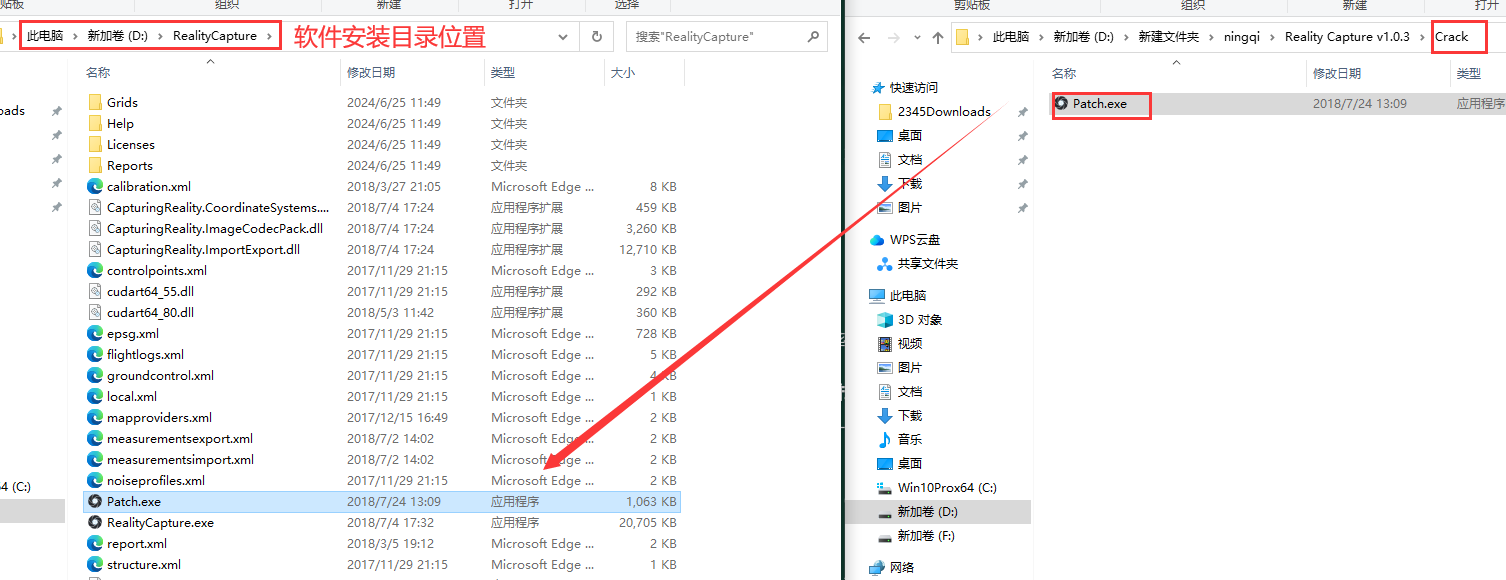Expand chevron after ningqi in right address bar
The width and height of the screenshot is (1506, 580).
tap(1272, 37)
